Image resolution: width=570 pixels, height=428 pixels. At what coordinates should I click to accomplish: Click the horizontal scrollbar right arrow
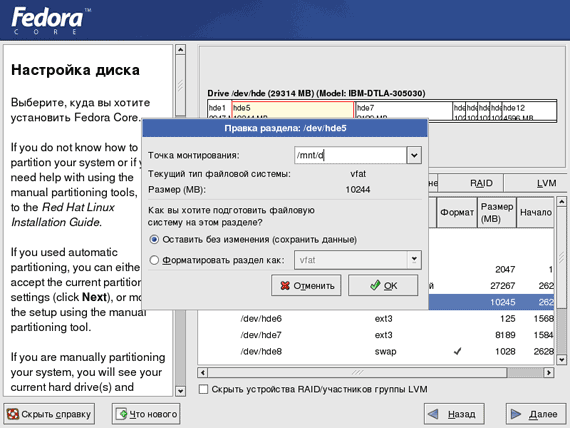(x=549, y=372)
